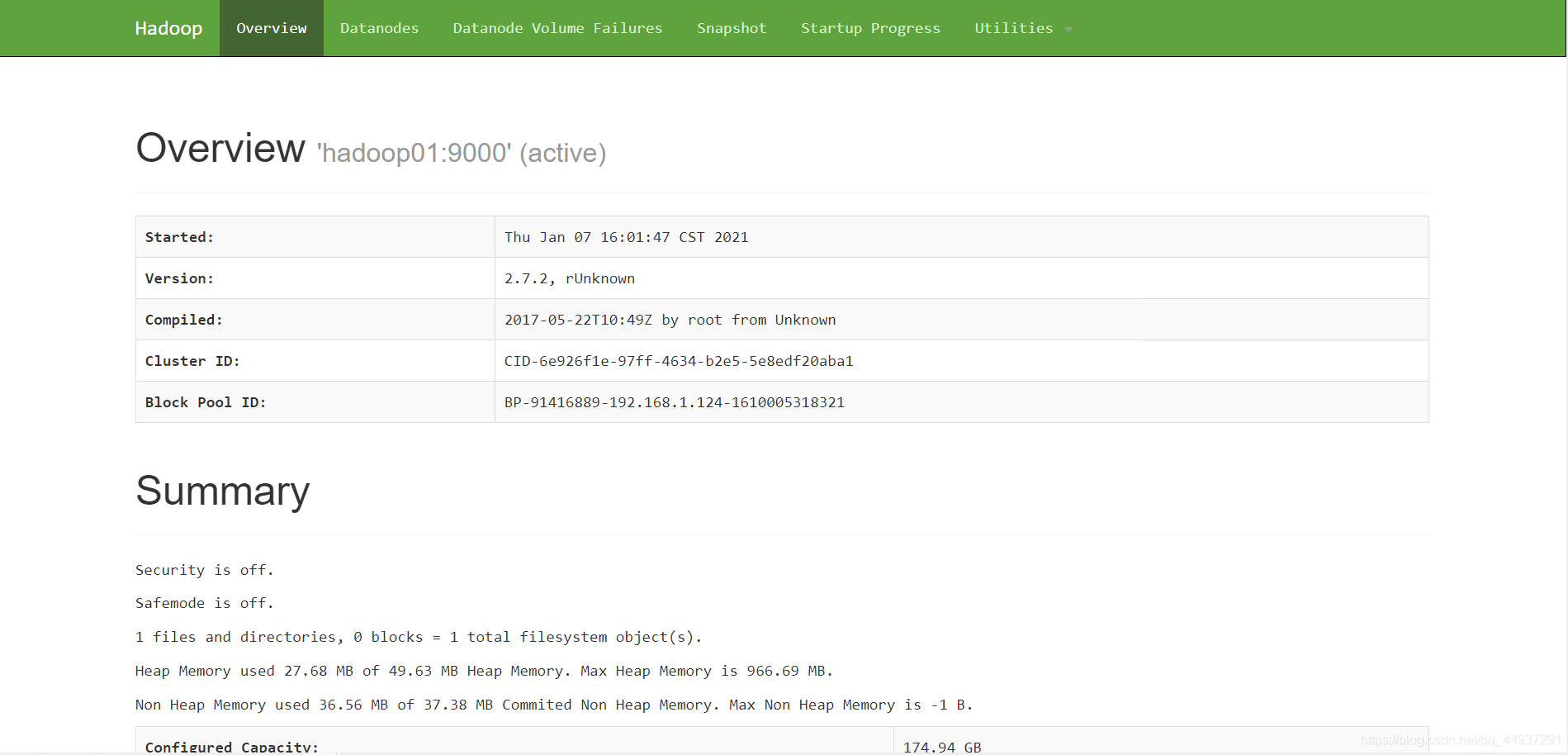Select compiled value 2017-05-22T10:49Z by root

pos(670,320)
